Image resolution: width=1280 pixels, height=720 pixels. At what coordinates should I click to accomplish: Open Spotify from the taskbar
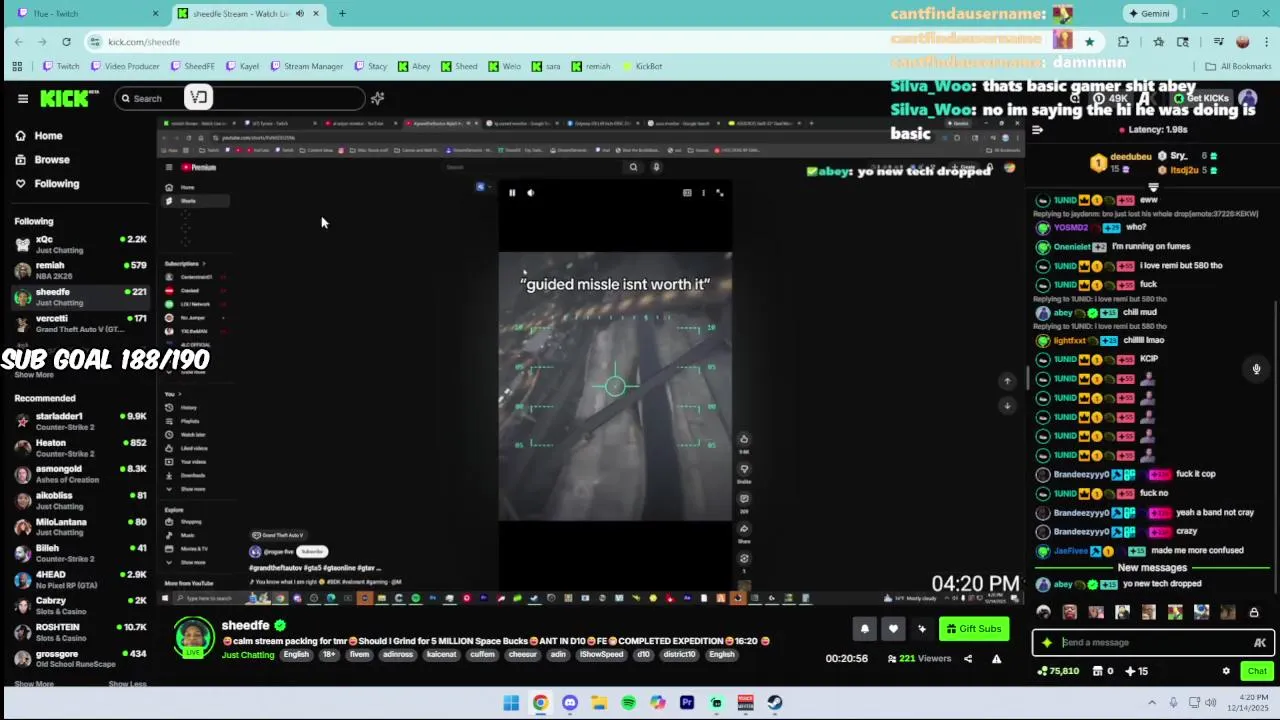[628, 703]
